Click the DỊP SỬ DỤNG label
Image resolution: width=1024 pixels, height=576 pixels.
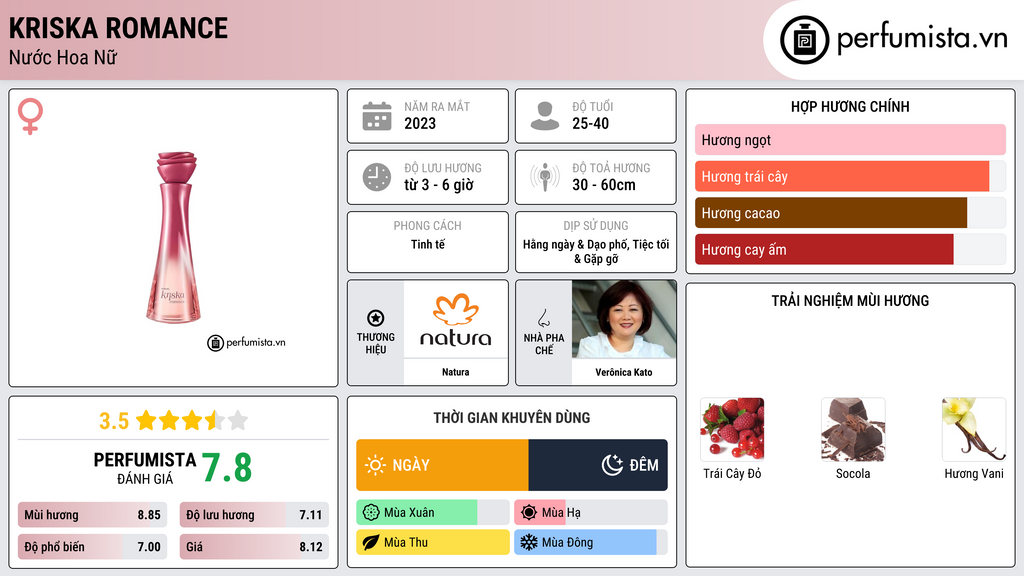tap(596, 226)
